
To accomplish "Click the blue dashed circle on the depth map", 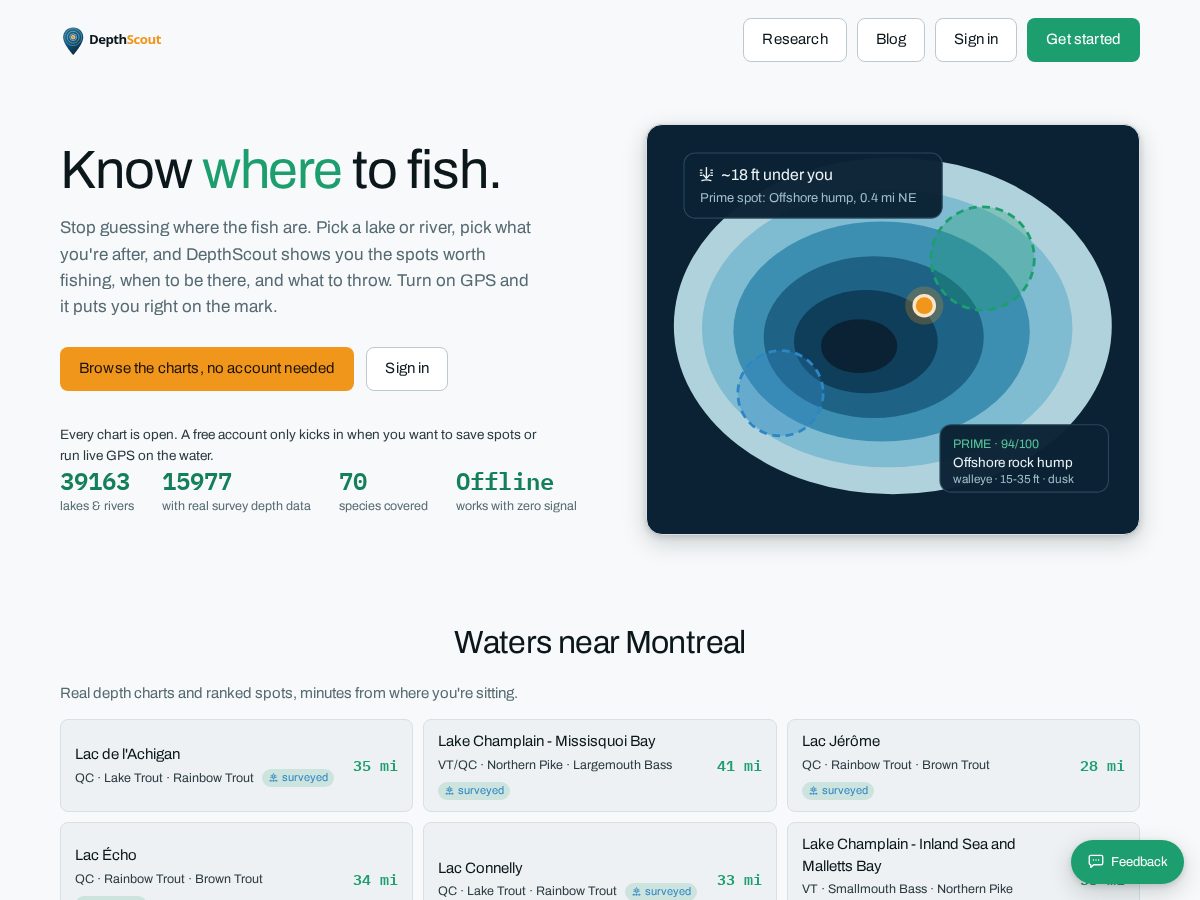I will click(x=781, y=393).
